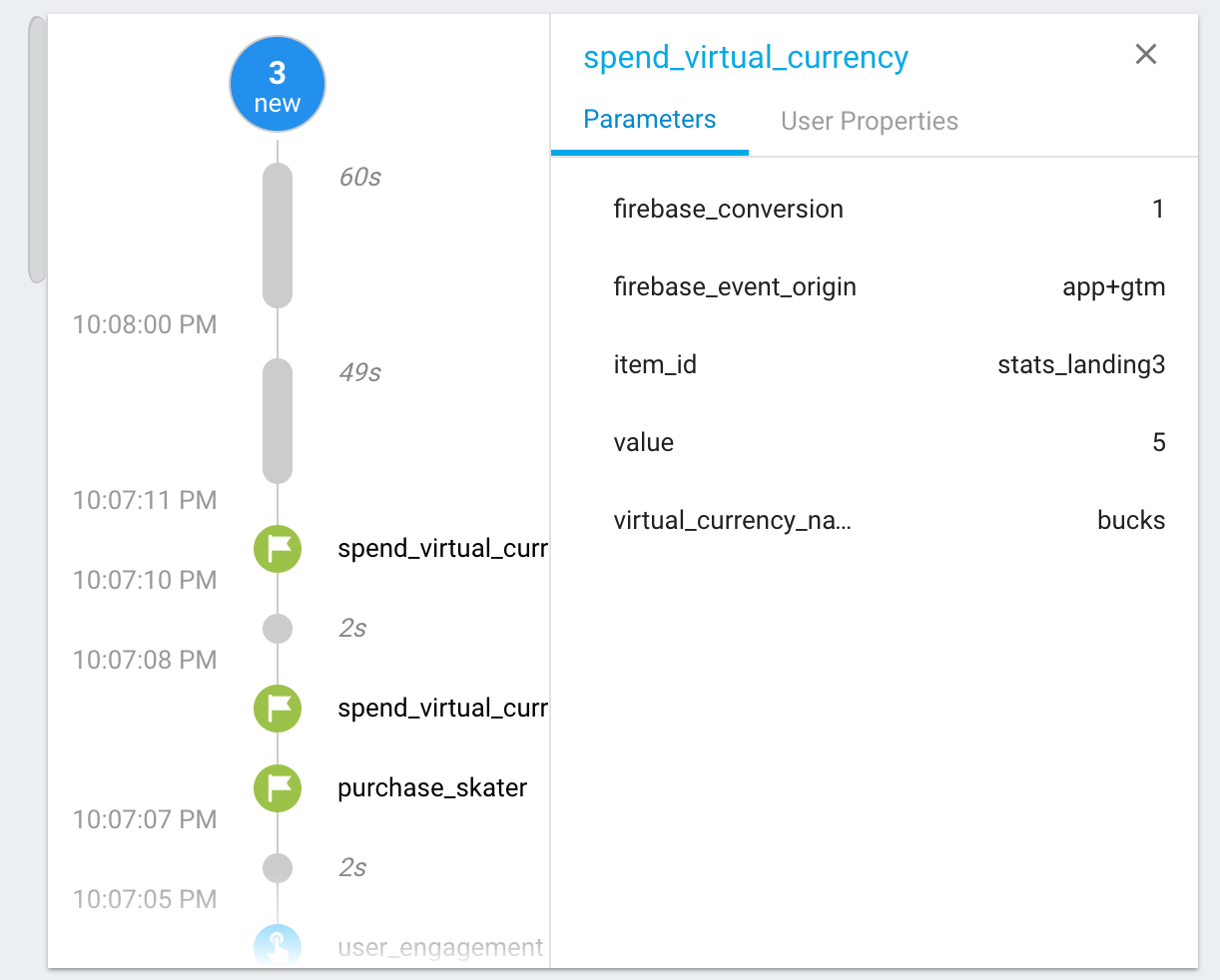Viewport: 1220px width, 980px height.
Task: Click the truncated virtual_currency_na... parameter name
Action: (732, 521)
